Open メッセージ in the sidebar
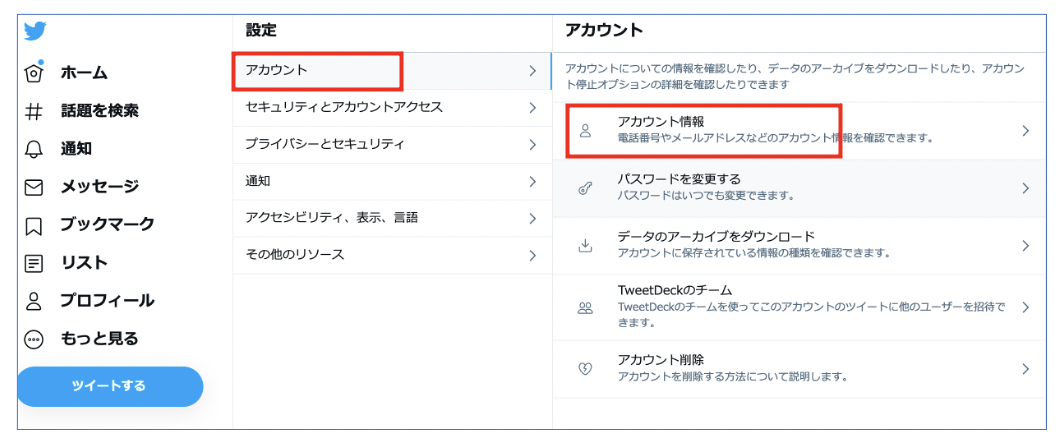 100,186
